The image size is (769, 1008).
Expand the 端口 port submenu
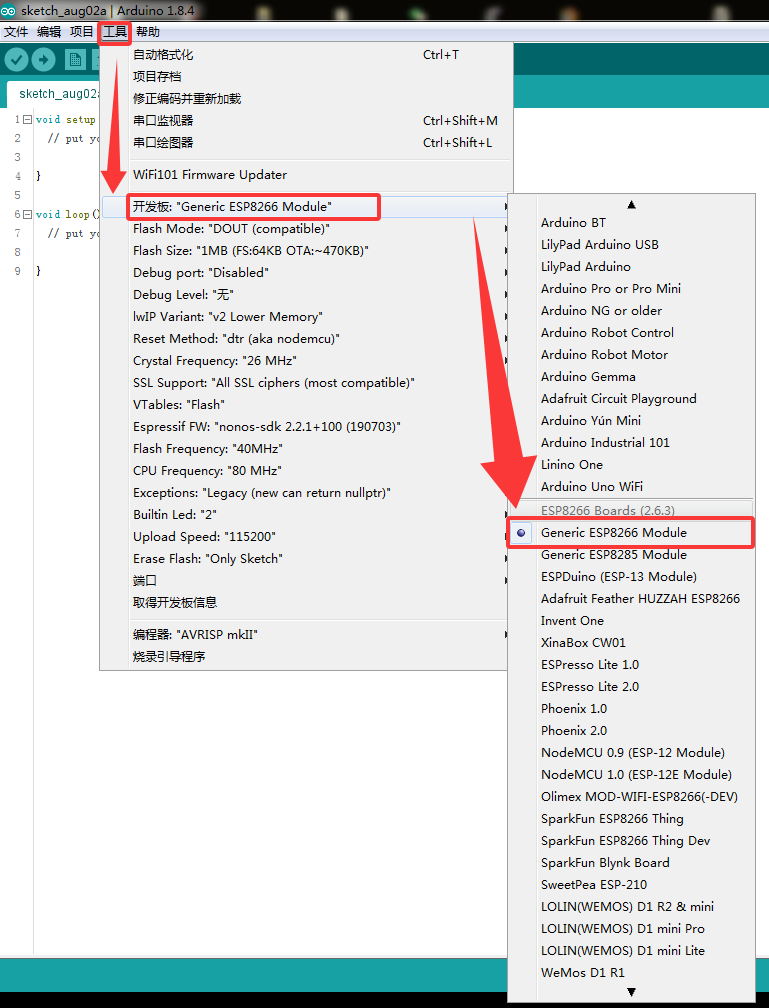pyautogui.click(x=306, y=580)
